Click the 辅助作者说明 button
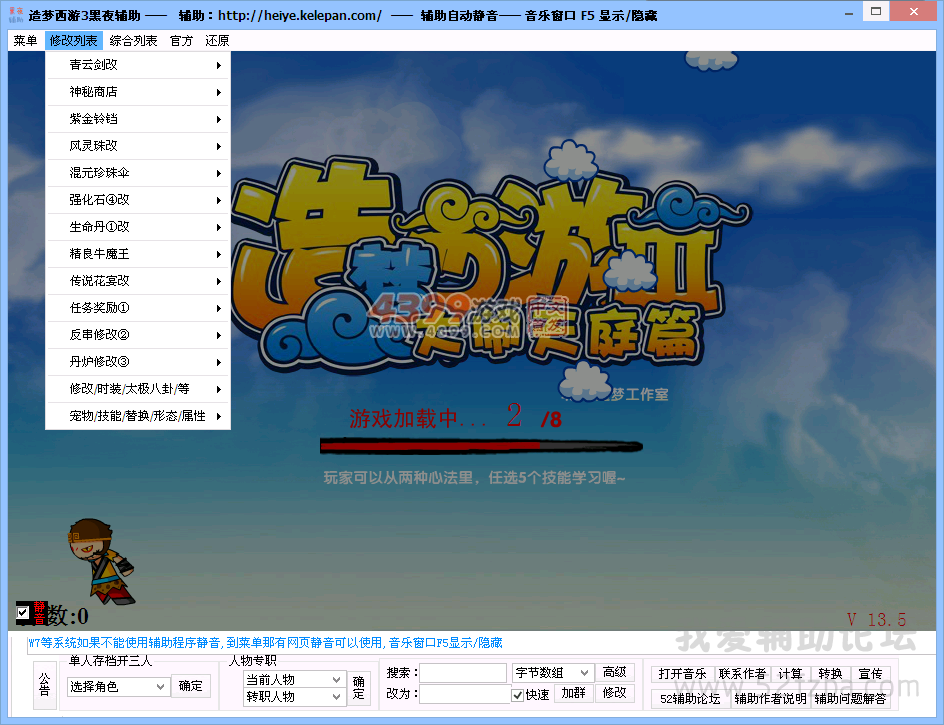Viewport: 944px width, 725px height. (771, 699)
